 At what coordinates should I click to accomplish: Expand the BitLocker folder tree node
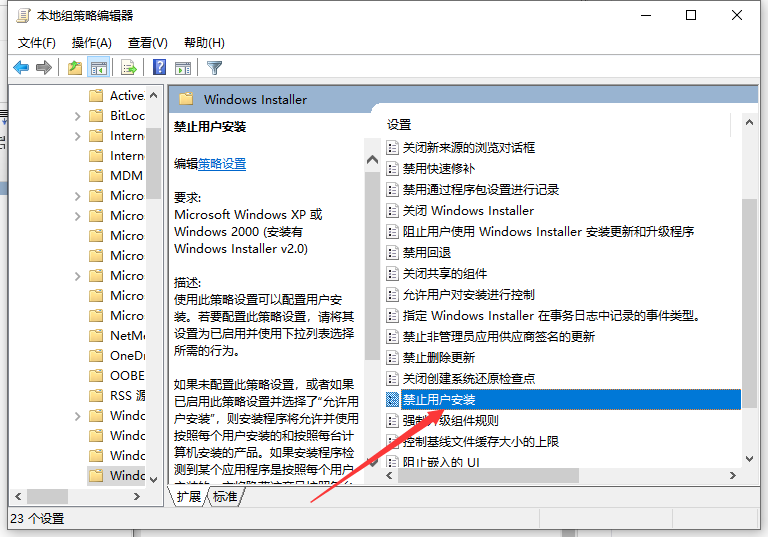78,116
